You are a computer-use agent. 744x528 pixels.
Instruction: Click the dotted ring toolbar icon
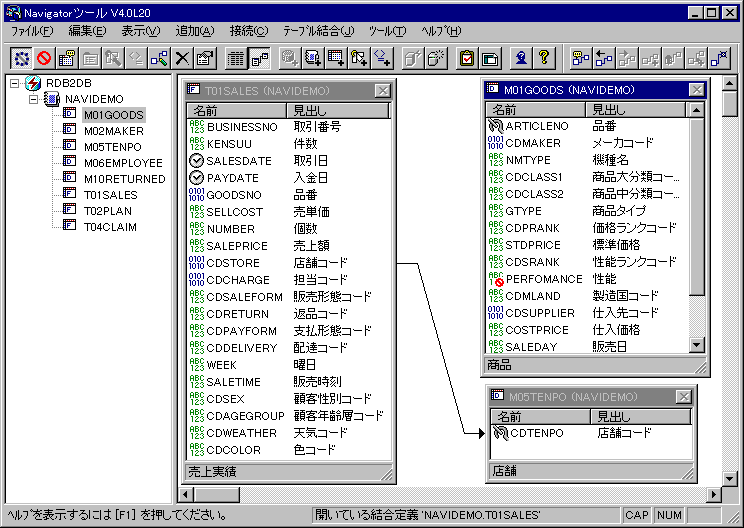pos(22,58)
